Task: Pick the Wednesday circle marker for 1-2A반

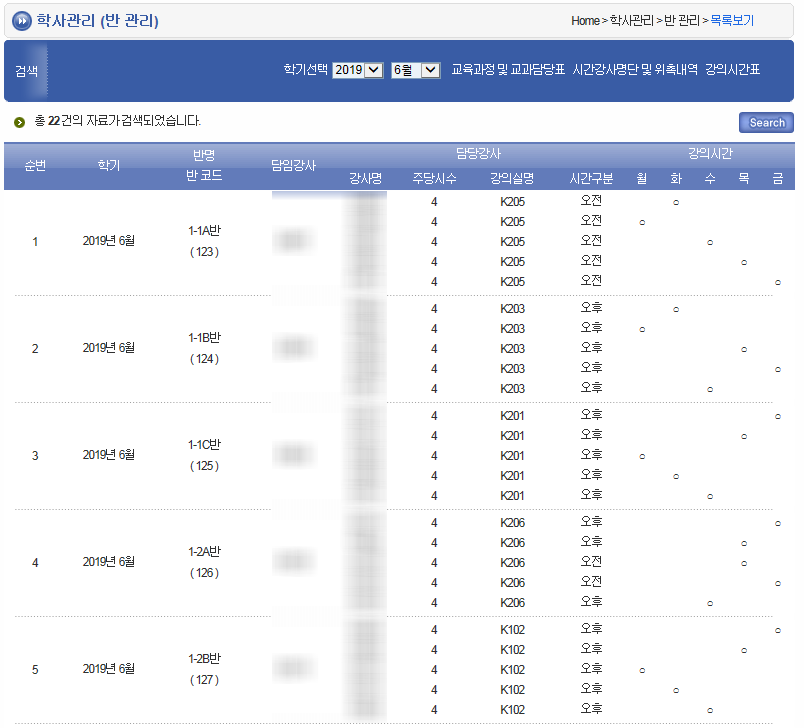Action: pyautogui.click(x=710, y=603)
